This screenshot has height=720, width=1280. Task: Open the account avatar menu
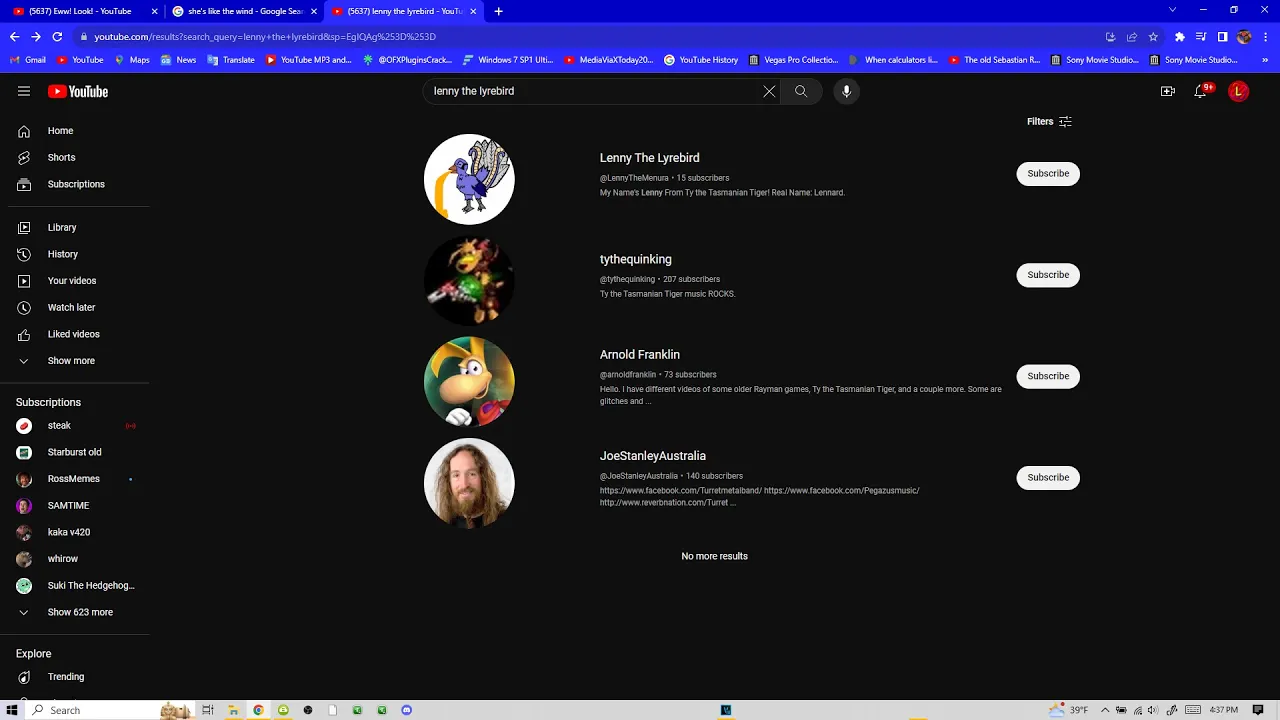tap(1238, 91)
